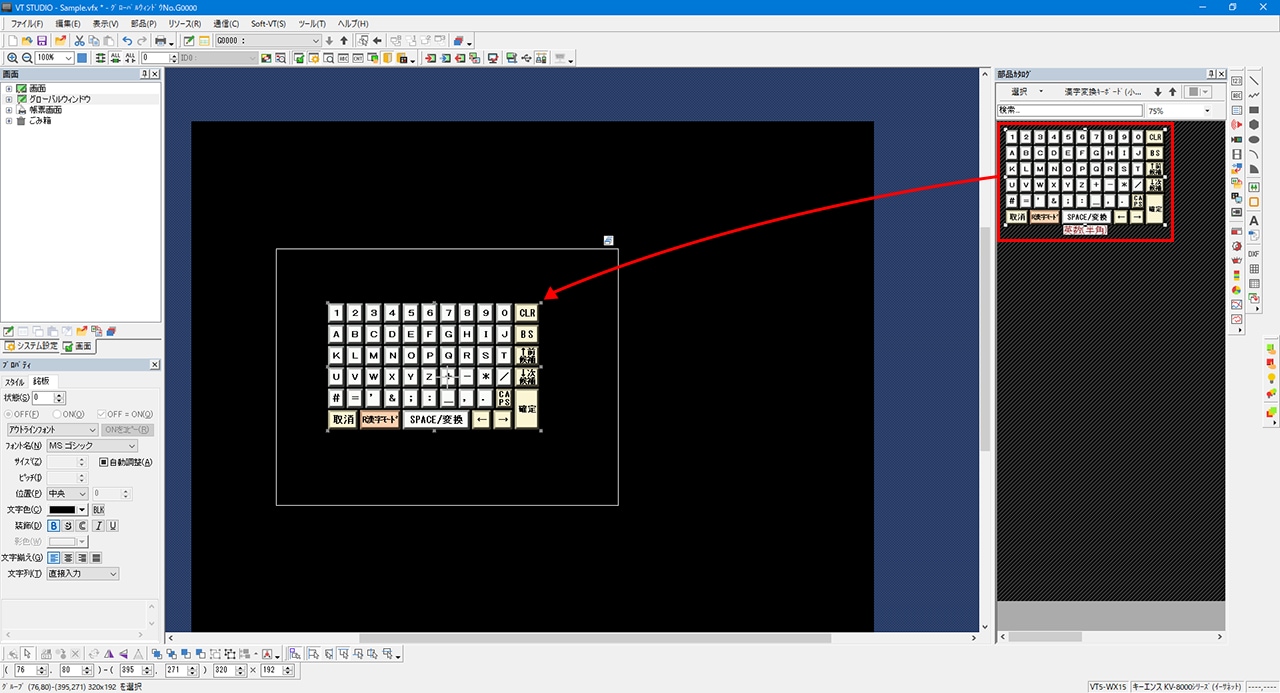Toggle italic text decoration button
Image resolution: width=1280 pixels, height=693 pixels.
tap(98, 525)
